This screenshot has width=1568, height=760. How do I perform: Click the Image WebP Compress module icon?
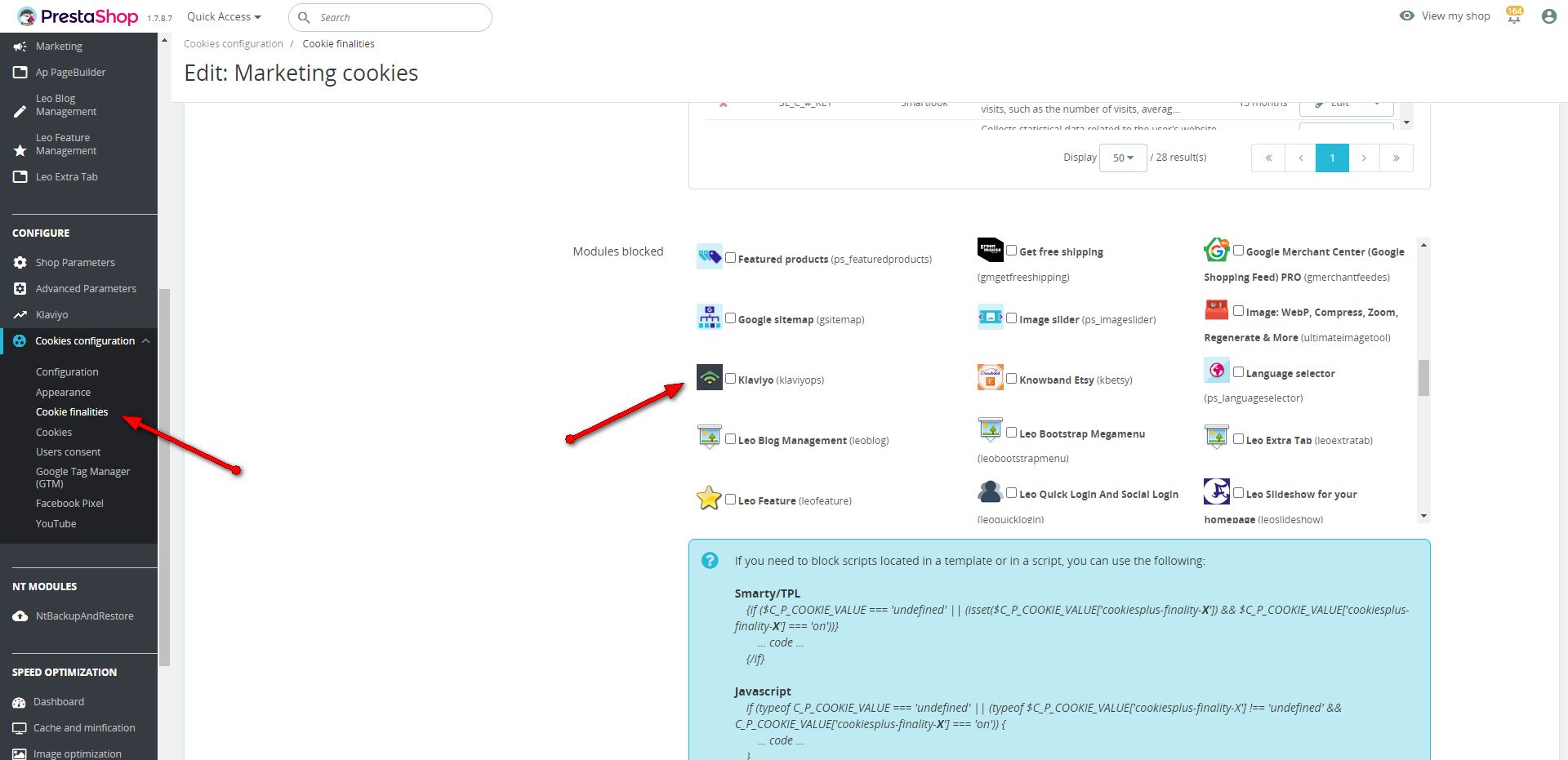click(x=1217, y=309)
